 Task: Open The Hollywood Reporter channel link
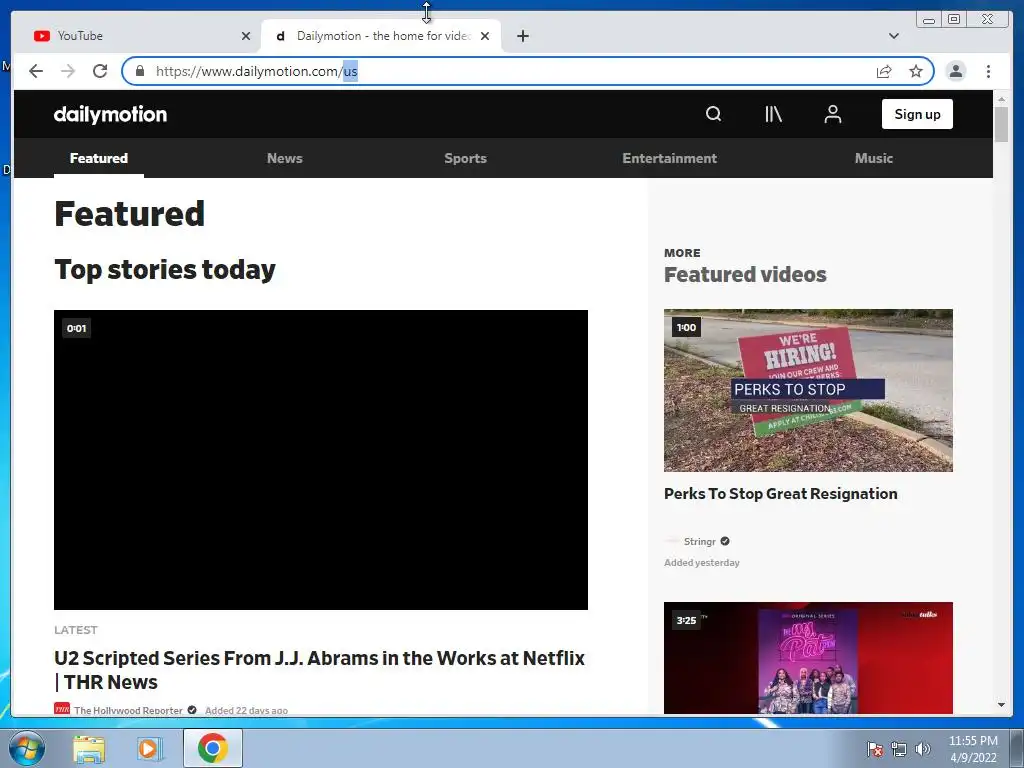(128, 710)
